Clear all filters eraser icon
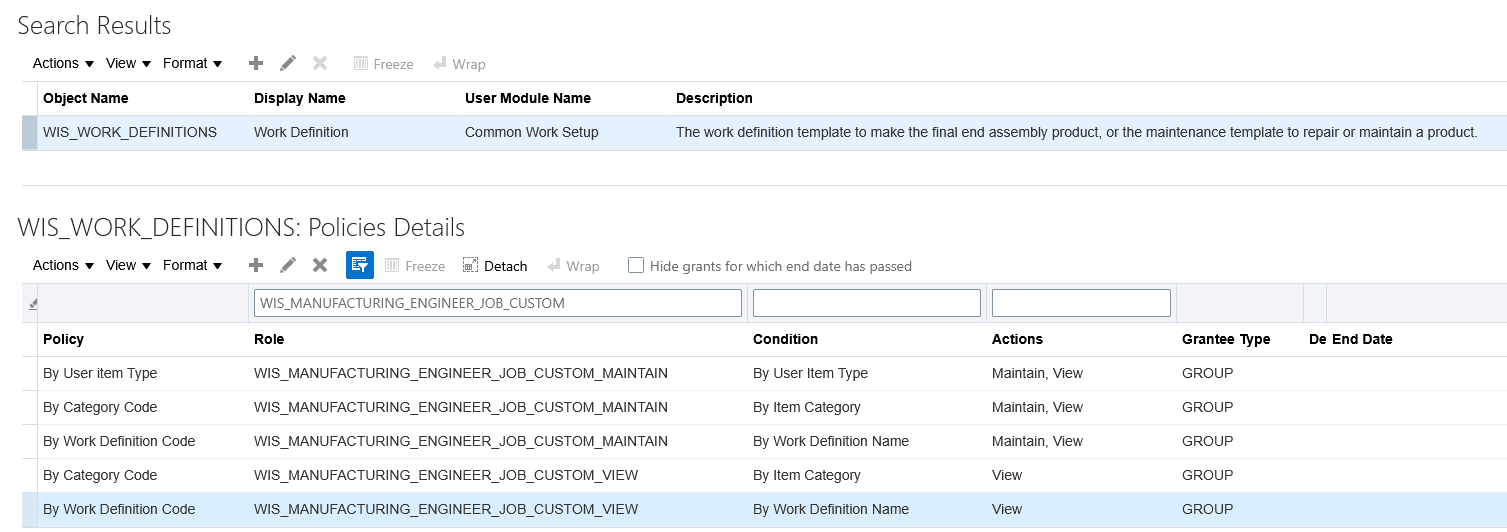This screenshot has width=1507, height=532. tap(32, 304)
